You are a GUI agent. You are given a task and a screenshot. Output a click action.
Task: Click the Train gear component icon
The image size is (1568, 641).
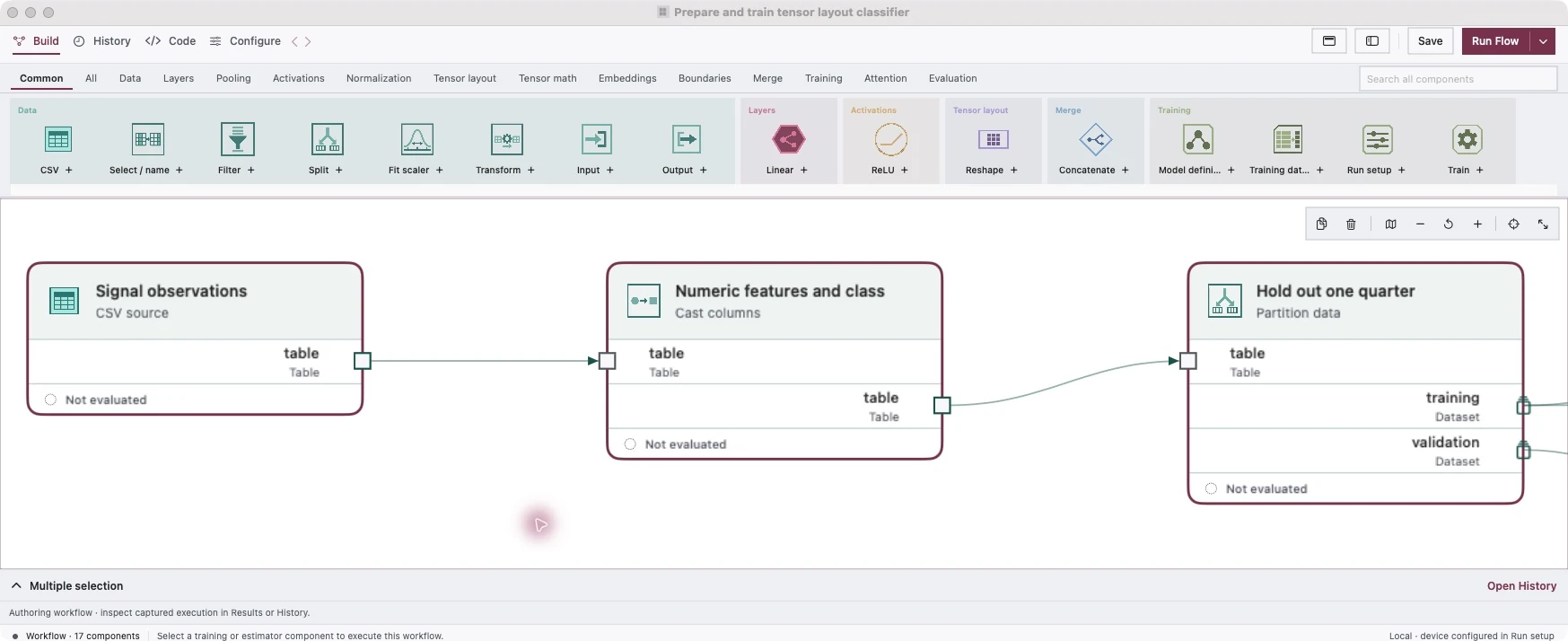1467,140
